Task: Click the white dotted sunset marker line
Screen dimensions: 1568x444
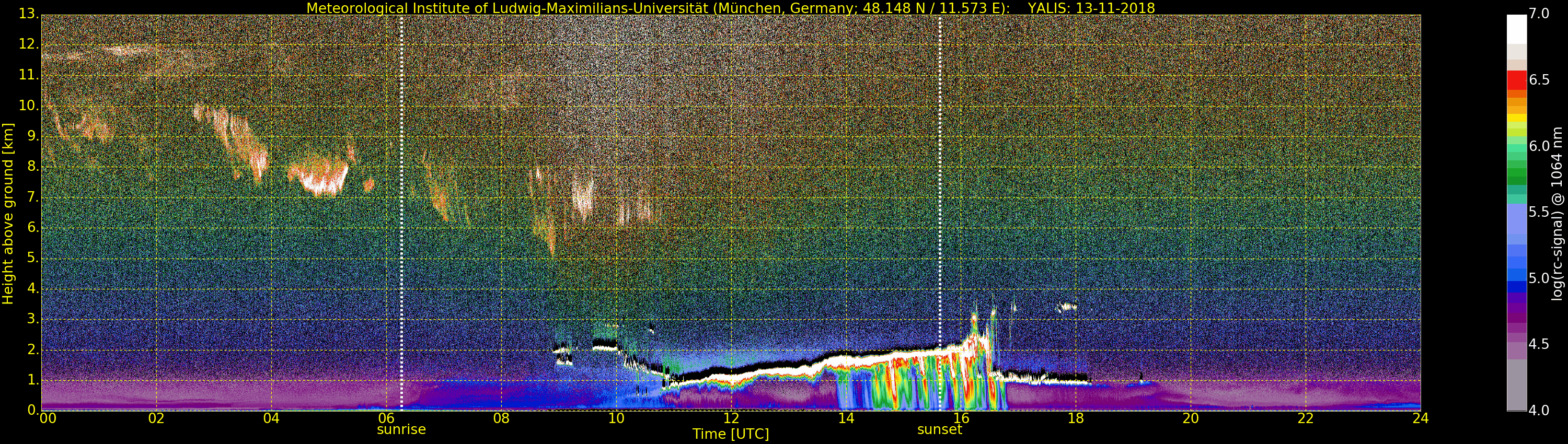Action: [940, 213]
